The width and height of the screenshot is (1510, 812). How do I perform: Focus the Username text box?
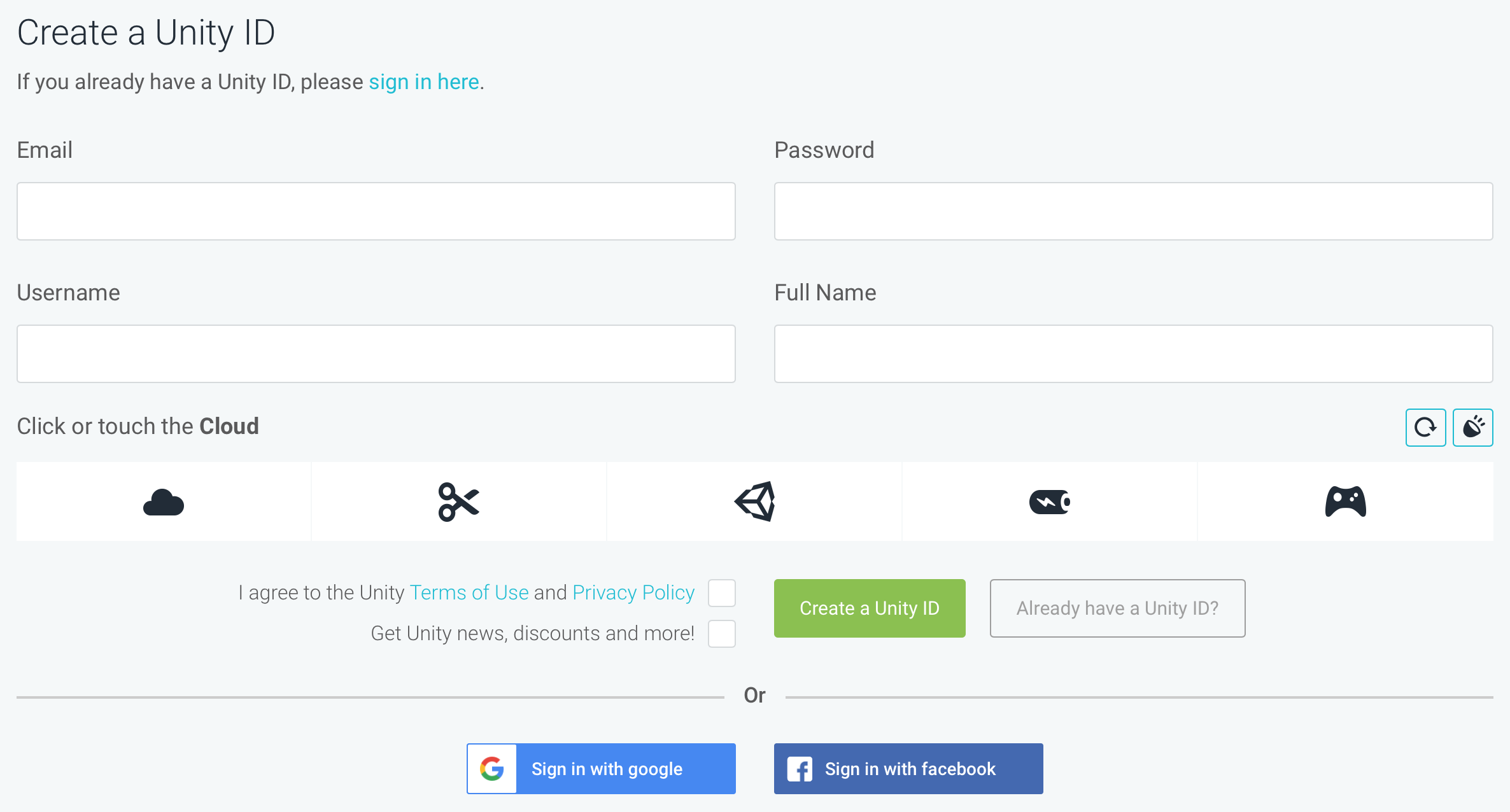coord(376,354)
